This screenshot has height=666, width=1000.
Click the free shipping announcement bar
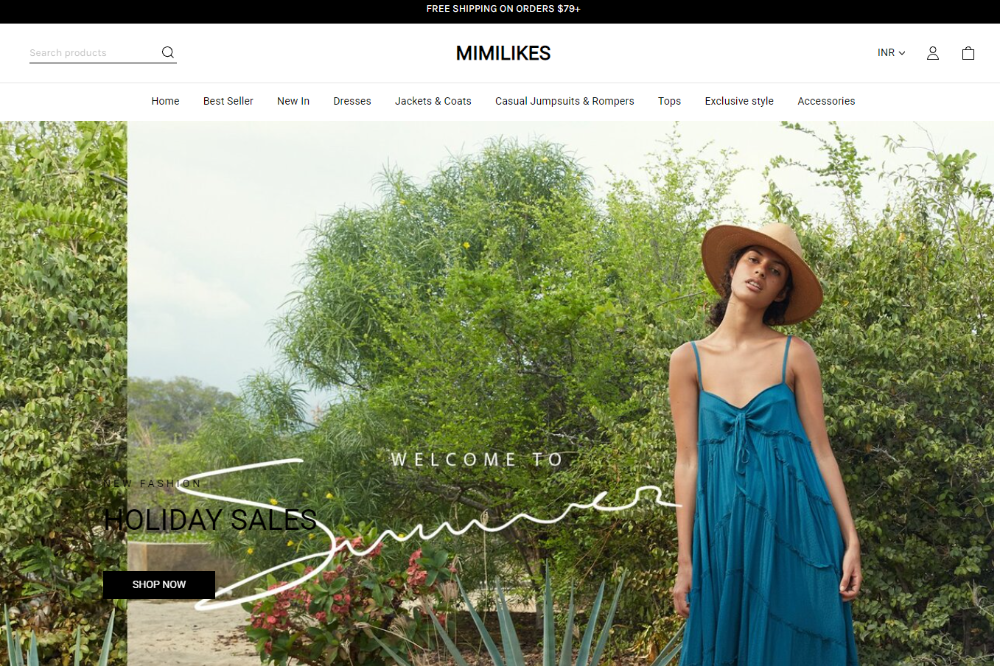pyautogui.click(x=500, y=11)
